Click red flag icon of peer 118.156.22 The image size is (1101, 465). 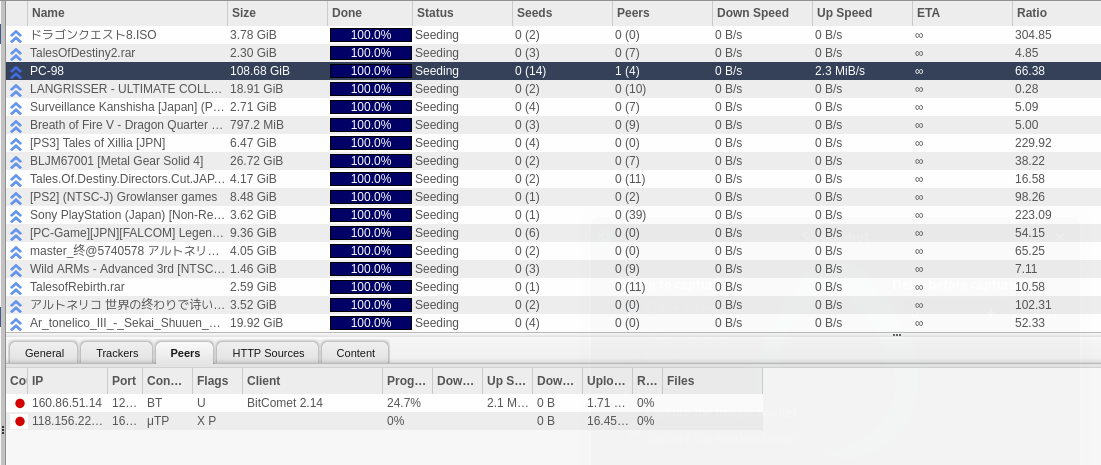[x=20, y=421]
